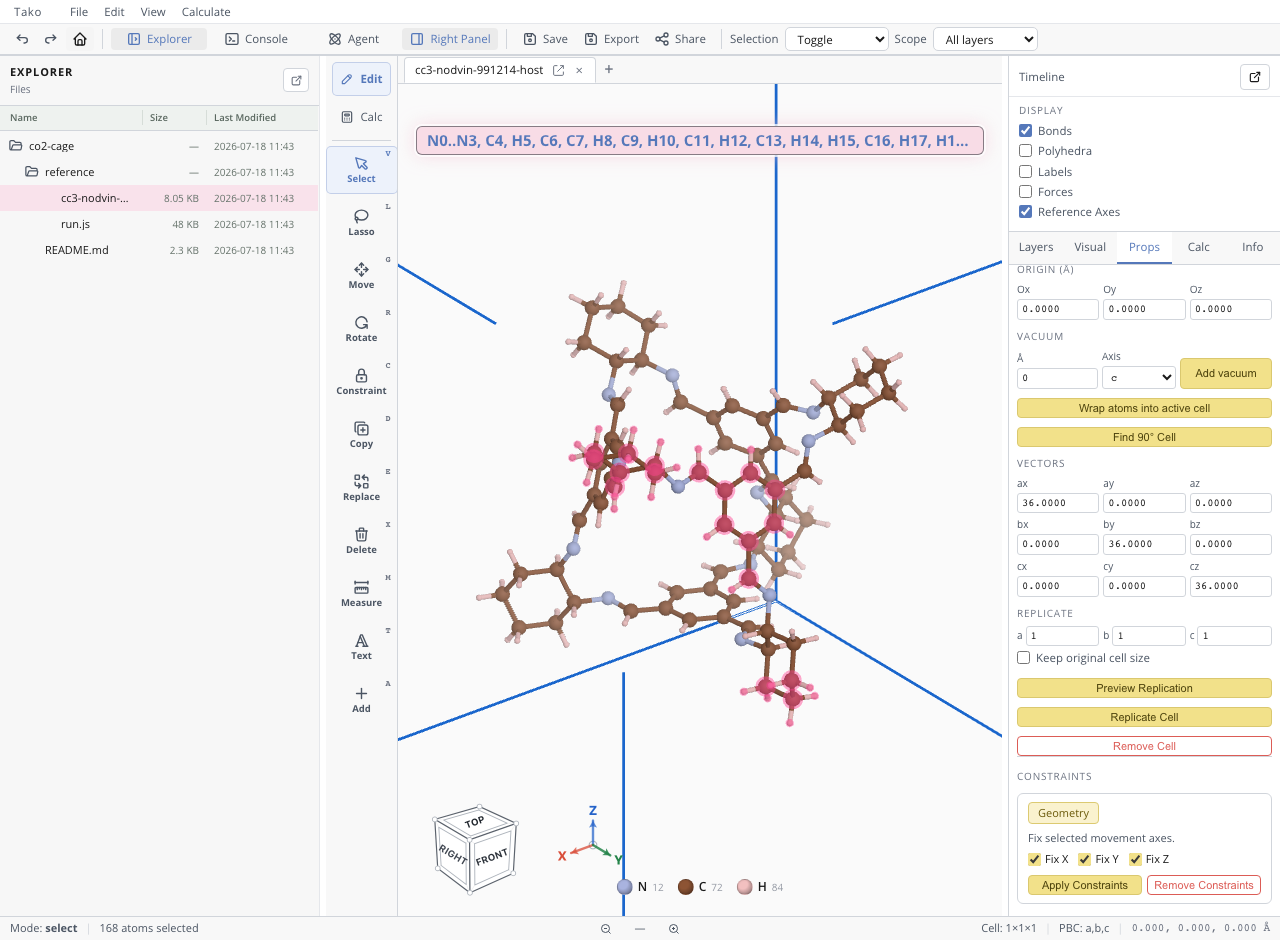Open tab in new window icon
Image resolution: width=1280 pixels, height=940 pixels.
[559, 70]
